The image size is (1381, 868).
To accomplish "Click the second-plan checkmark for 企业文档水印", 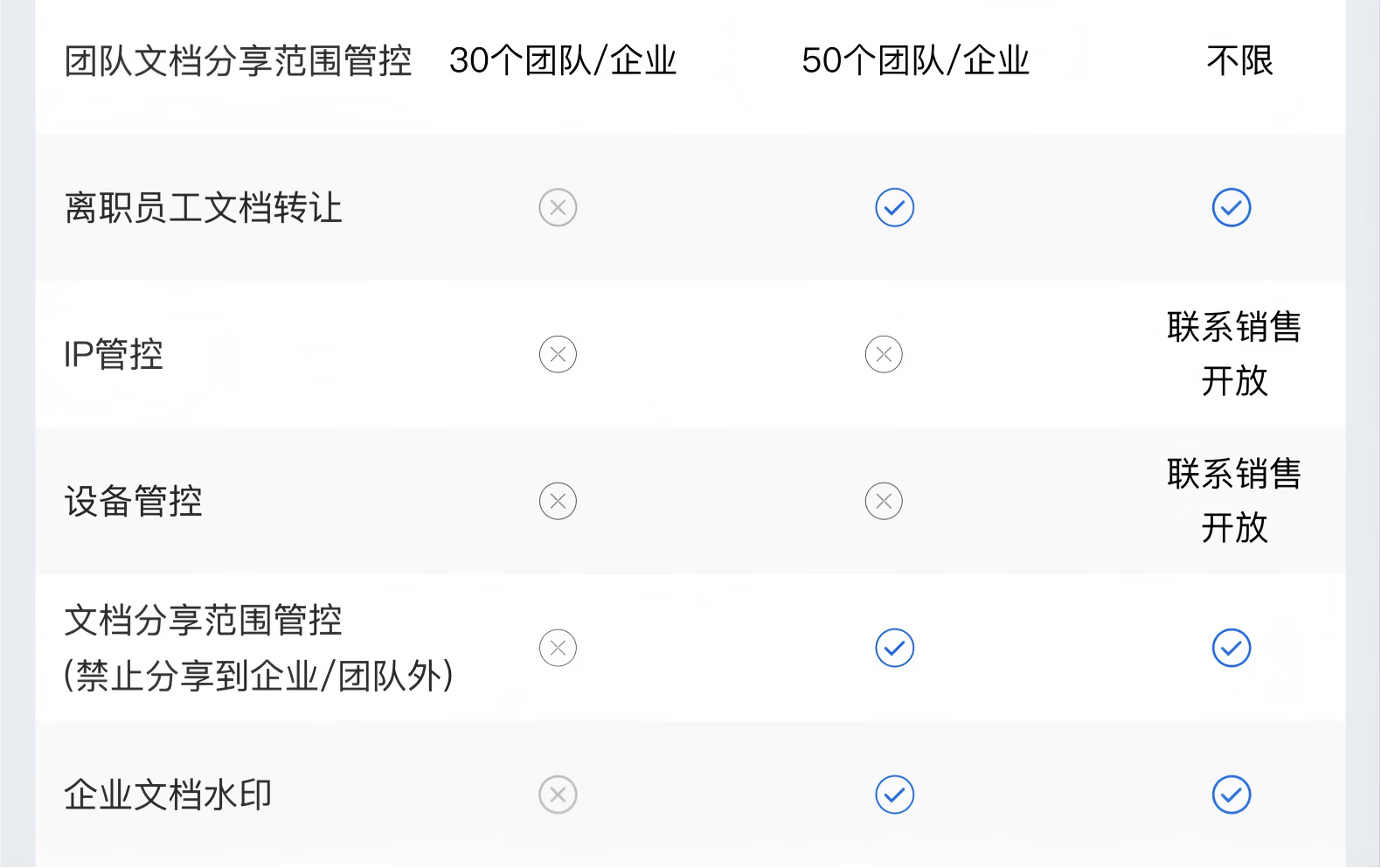I will (x=894, y=795).
